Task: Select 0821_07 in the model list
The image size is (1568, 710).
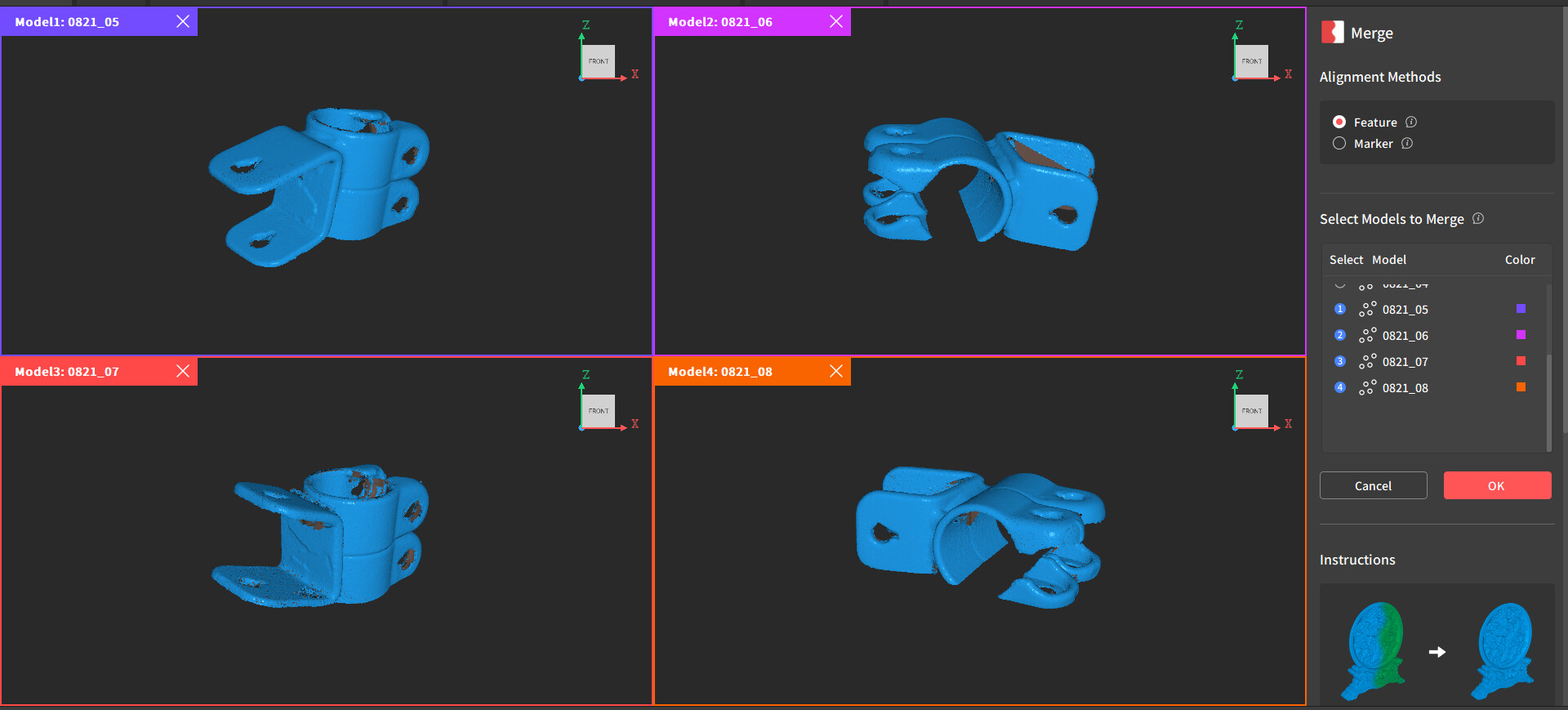Action: point(1405,362)
